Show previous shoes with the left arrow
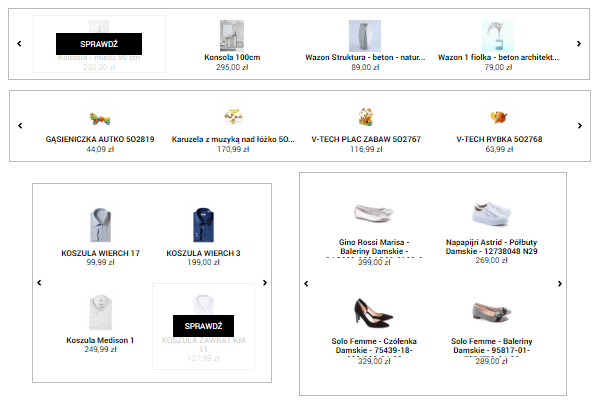598x406 pixels. pyautogui.click(x=306, y=284)
